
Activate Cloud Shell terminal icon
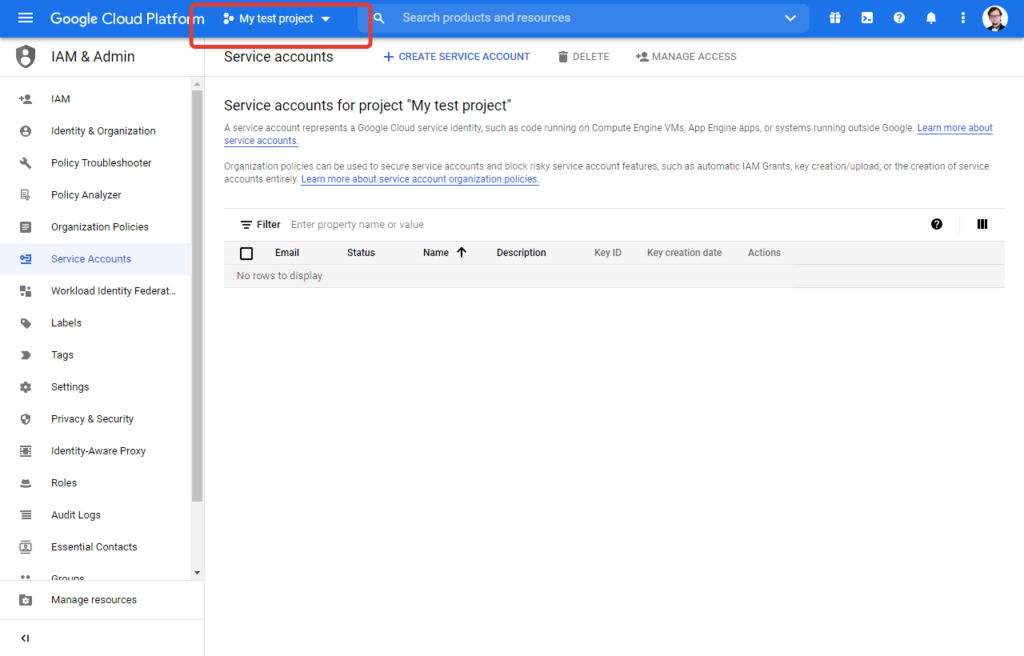click(x=867, y=18)
